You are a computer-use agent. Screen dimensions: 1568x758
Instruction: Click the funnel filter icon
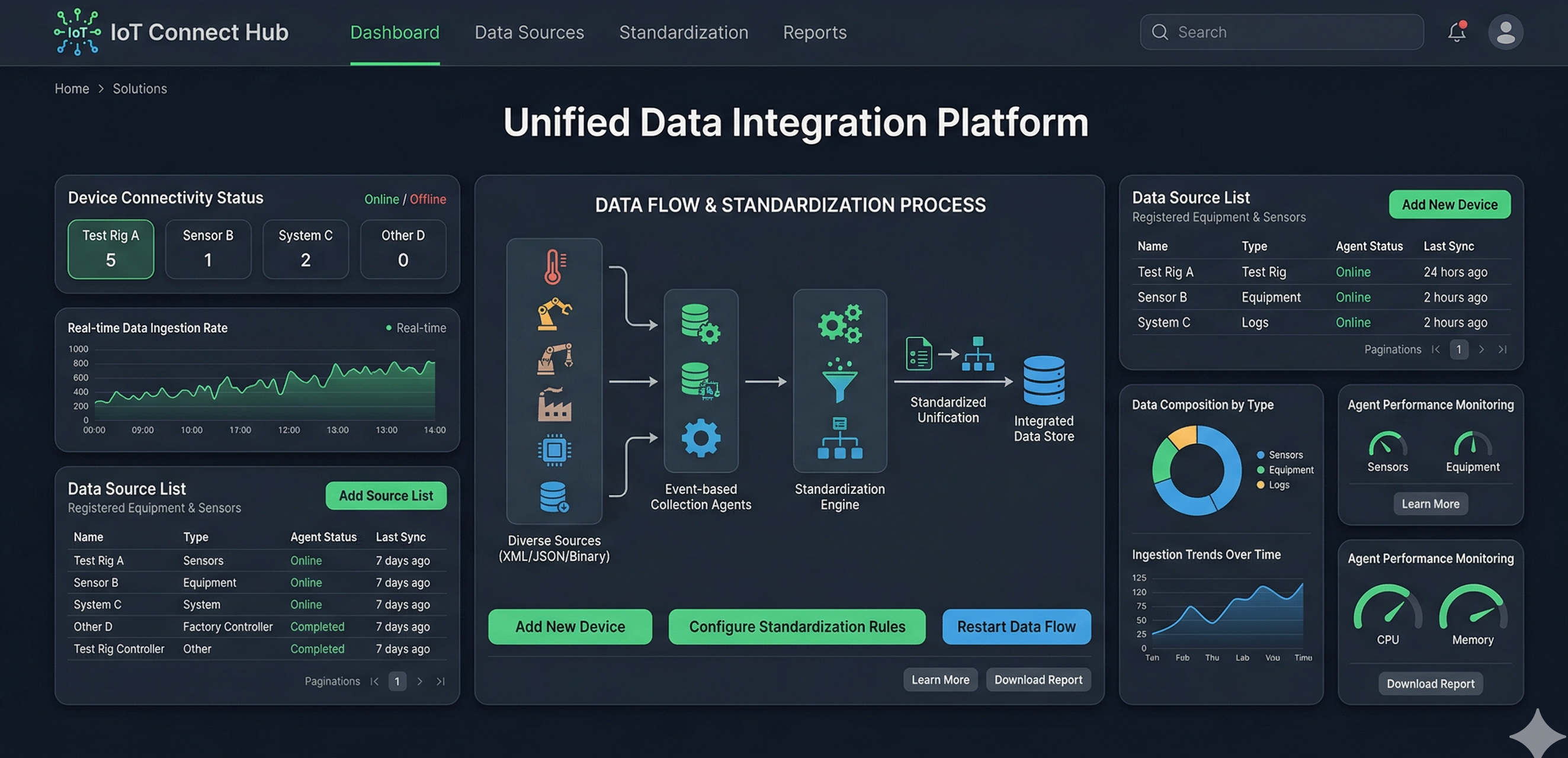pyautogui.click(x=839, y=380)
